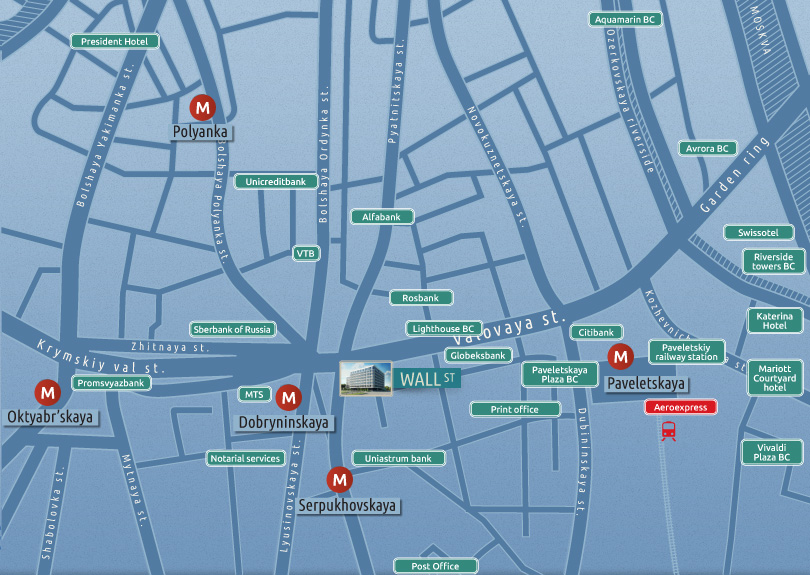This screenshot has width=810, height=575.
Task: Select the WALL ST label
Action: pos(427,379)
